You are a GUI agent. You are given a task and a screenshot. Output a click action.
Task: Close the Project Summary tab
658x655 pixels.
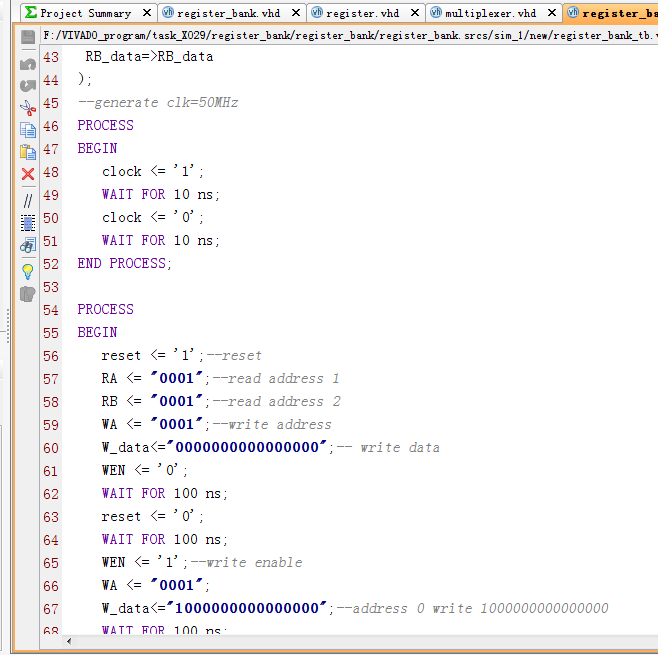tap(147, 13)
